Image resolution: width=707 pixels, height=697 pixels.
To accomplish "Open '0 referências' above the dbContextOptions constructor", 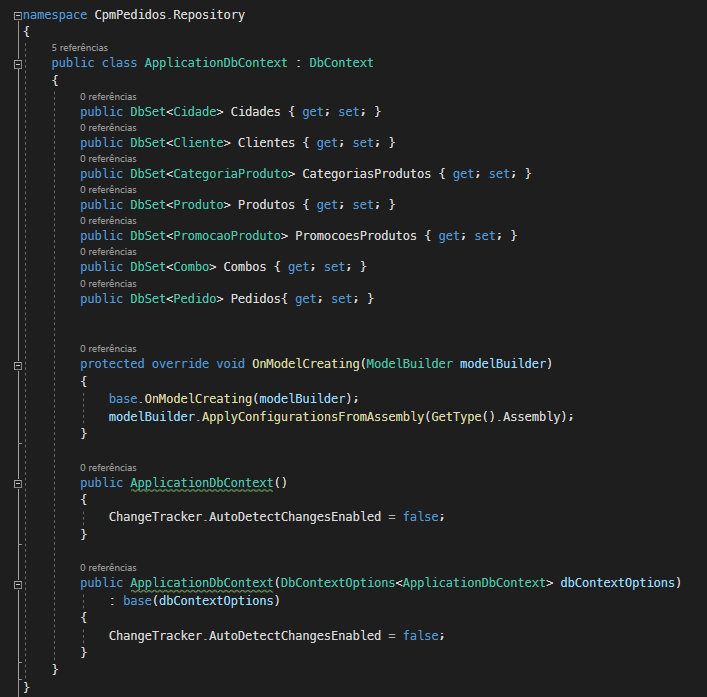I will pos(108,568).
